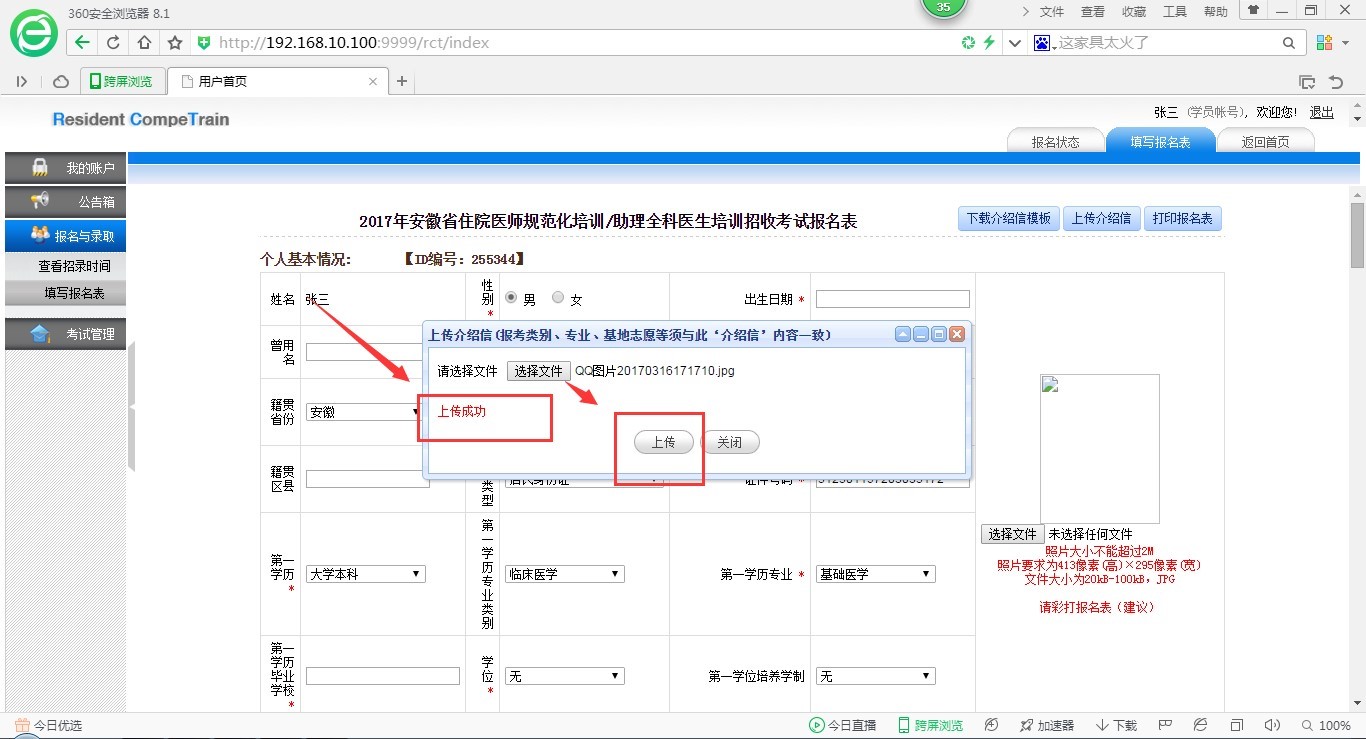Open the 返回首页 tab
The width and height of the screenshot is (1366, 739).
(1265, 142)
